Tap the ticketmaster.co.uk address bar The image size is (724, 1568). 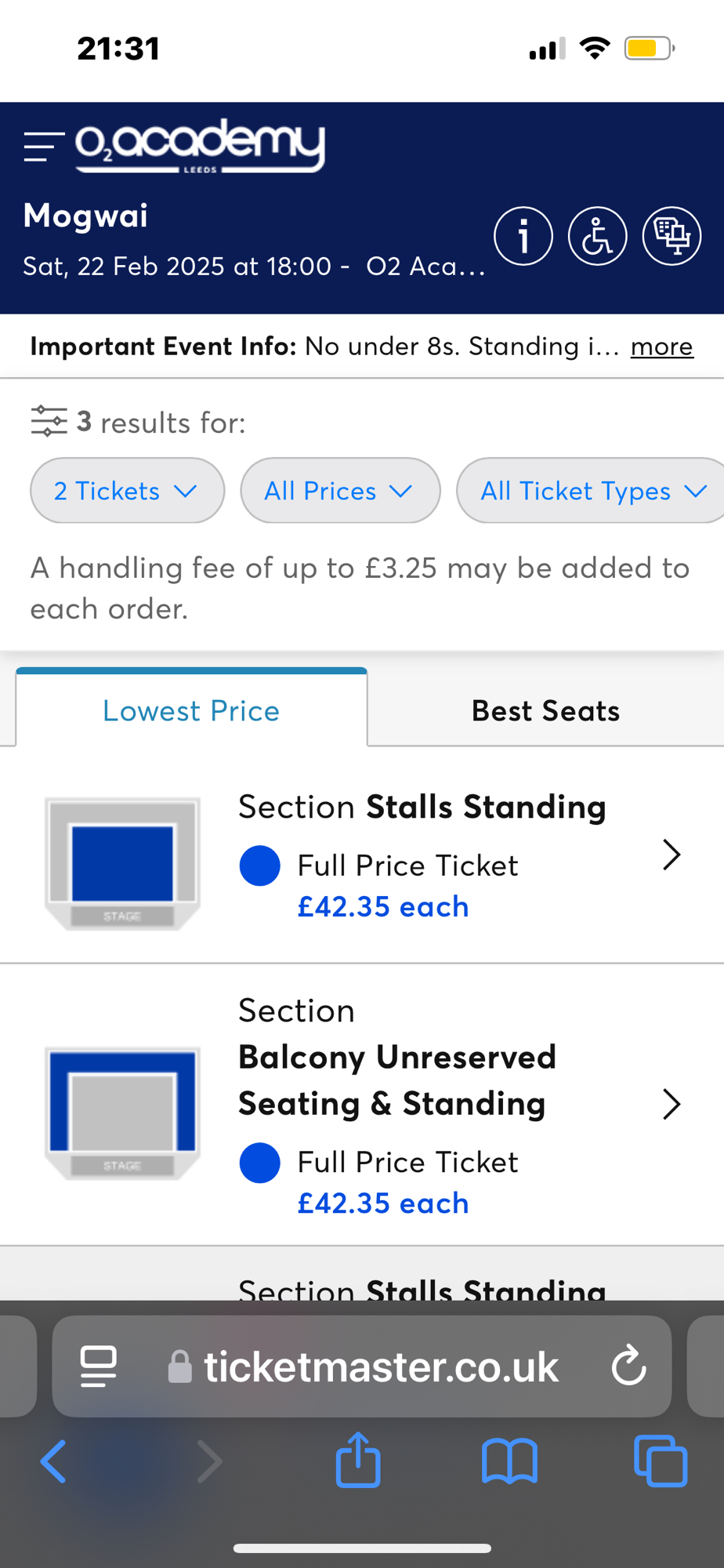(x=380, y=1367)
